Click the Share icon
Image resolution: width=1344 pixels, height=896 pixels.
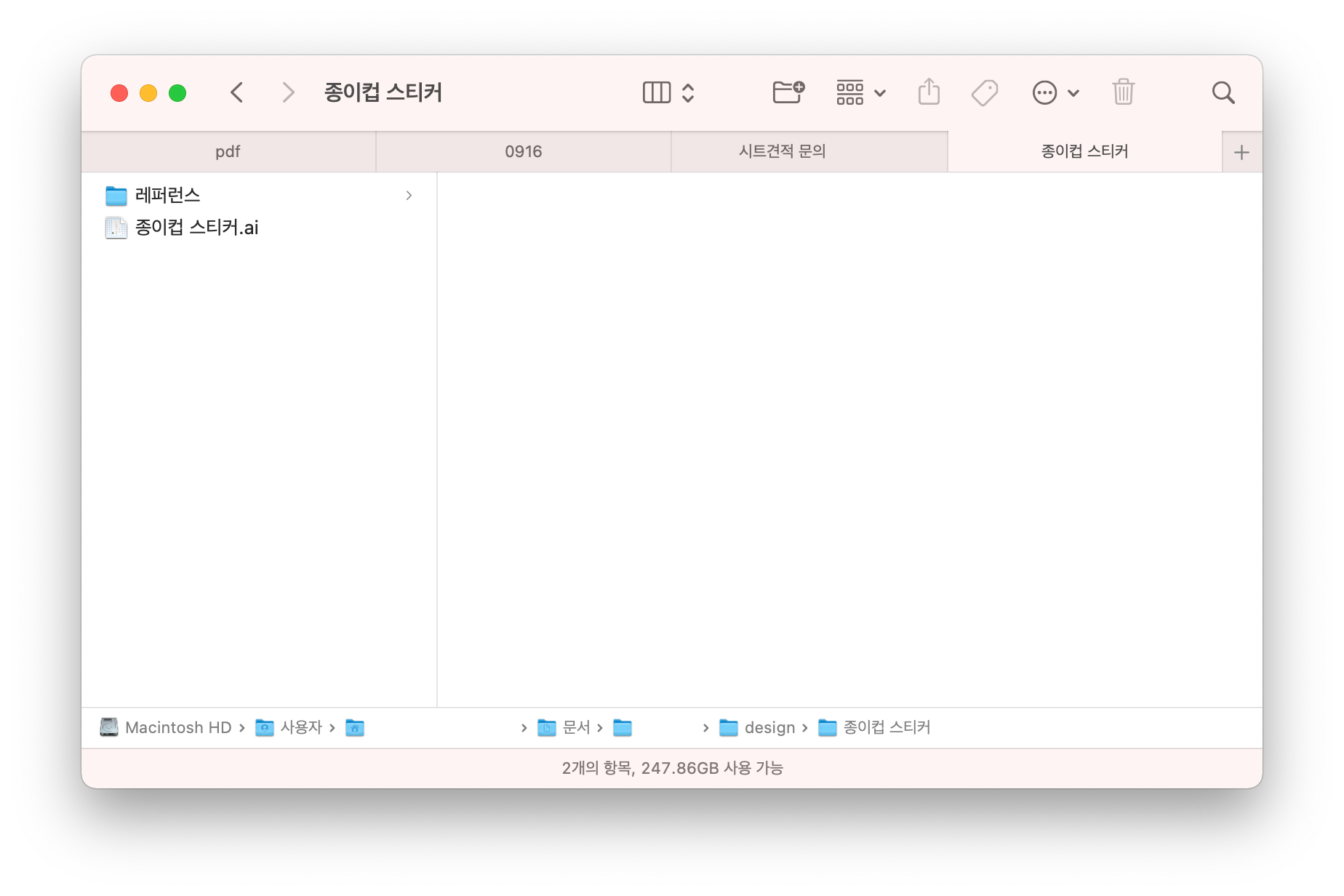[929, 92]
